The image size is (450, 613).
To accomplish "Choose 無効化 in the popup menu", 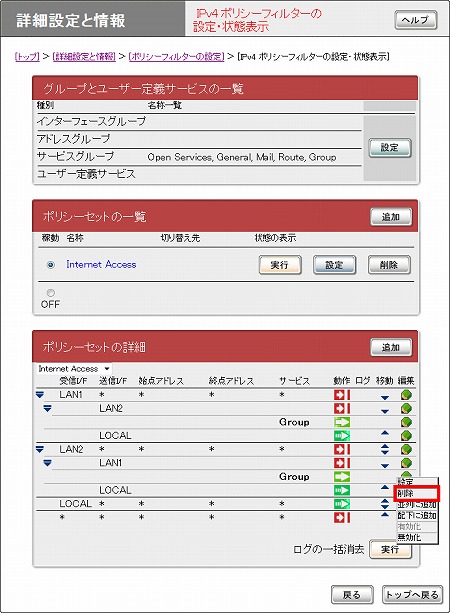I will pos(417,537).
